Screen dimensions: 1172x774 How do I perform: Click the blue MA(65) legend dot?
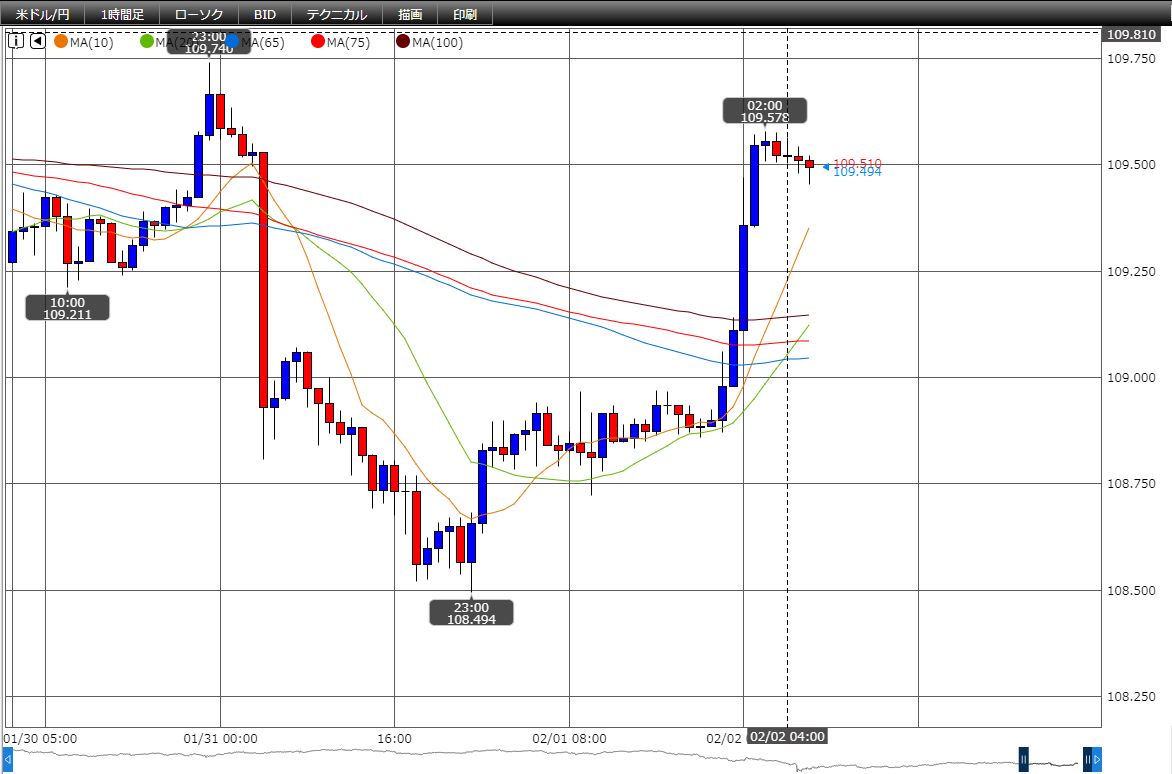(x=232, y=42)
